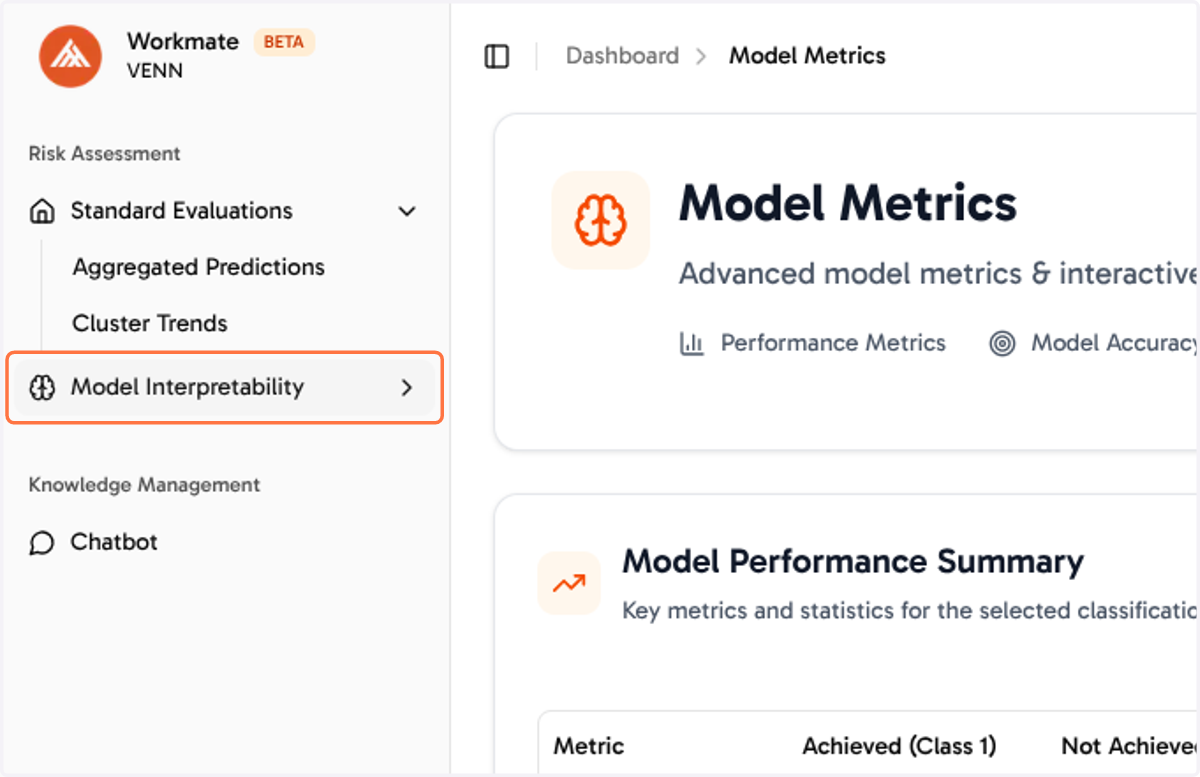Click the Metric column header
1200x777 pixels.
pyautogui.click(x=589, y=746)
